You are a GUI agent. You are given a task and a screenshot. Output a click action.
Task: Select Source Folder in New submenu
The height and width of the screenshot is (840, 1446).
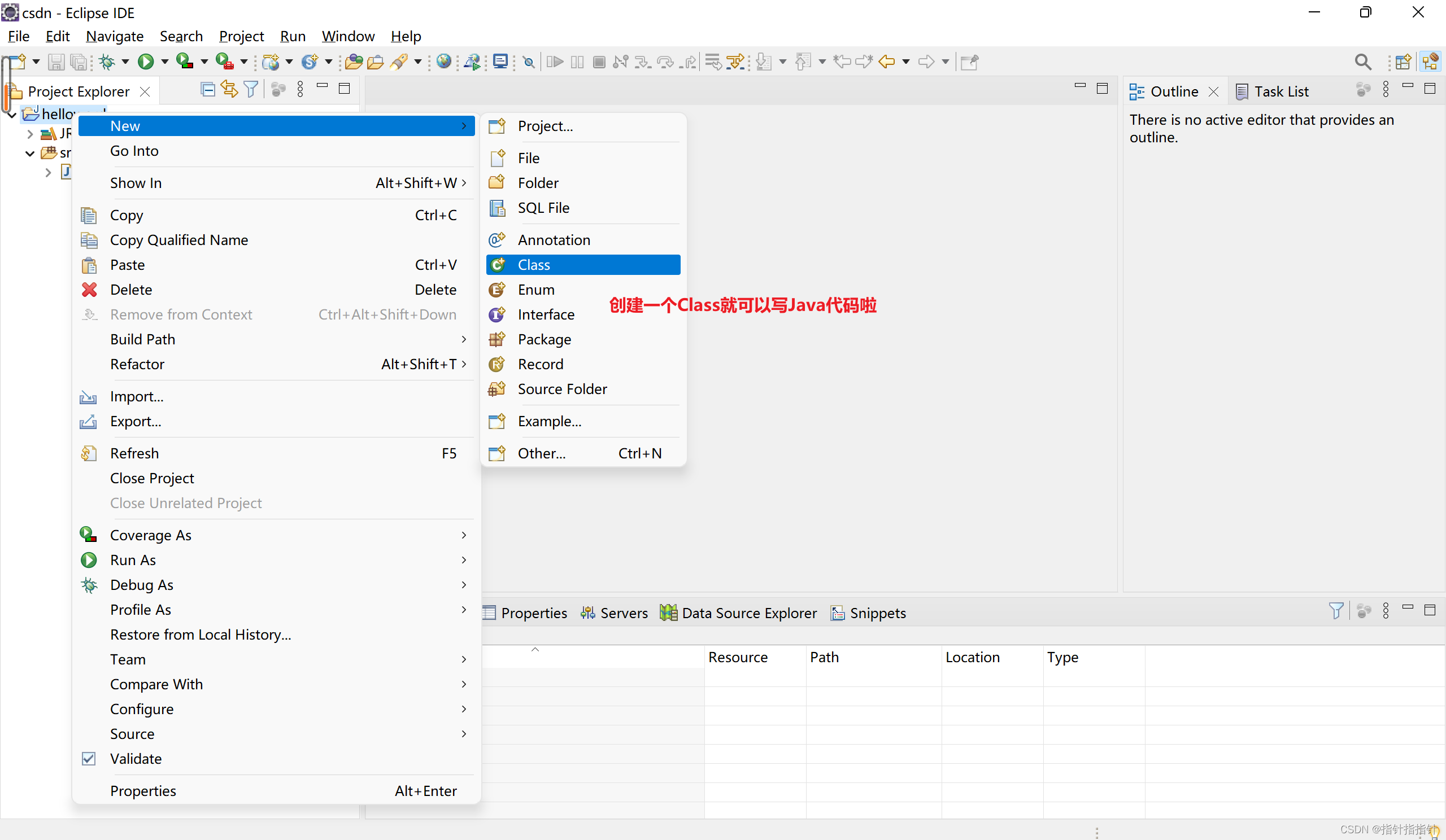(583, 390)
